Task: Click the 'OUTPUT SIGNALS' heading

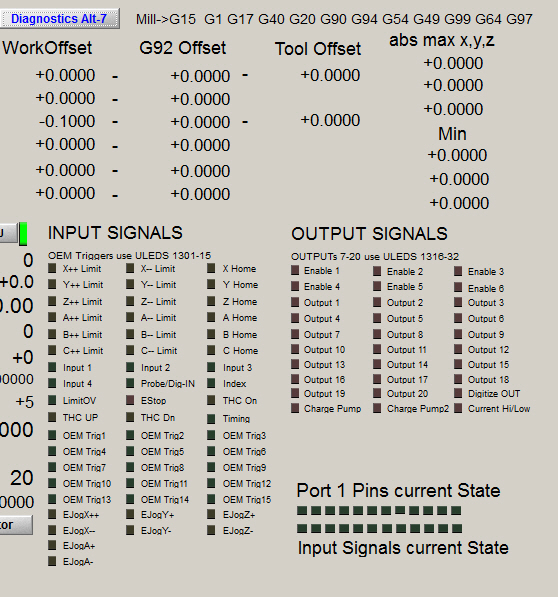Action: [369, 233]
